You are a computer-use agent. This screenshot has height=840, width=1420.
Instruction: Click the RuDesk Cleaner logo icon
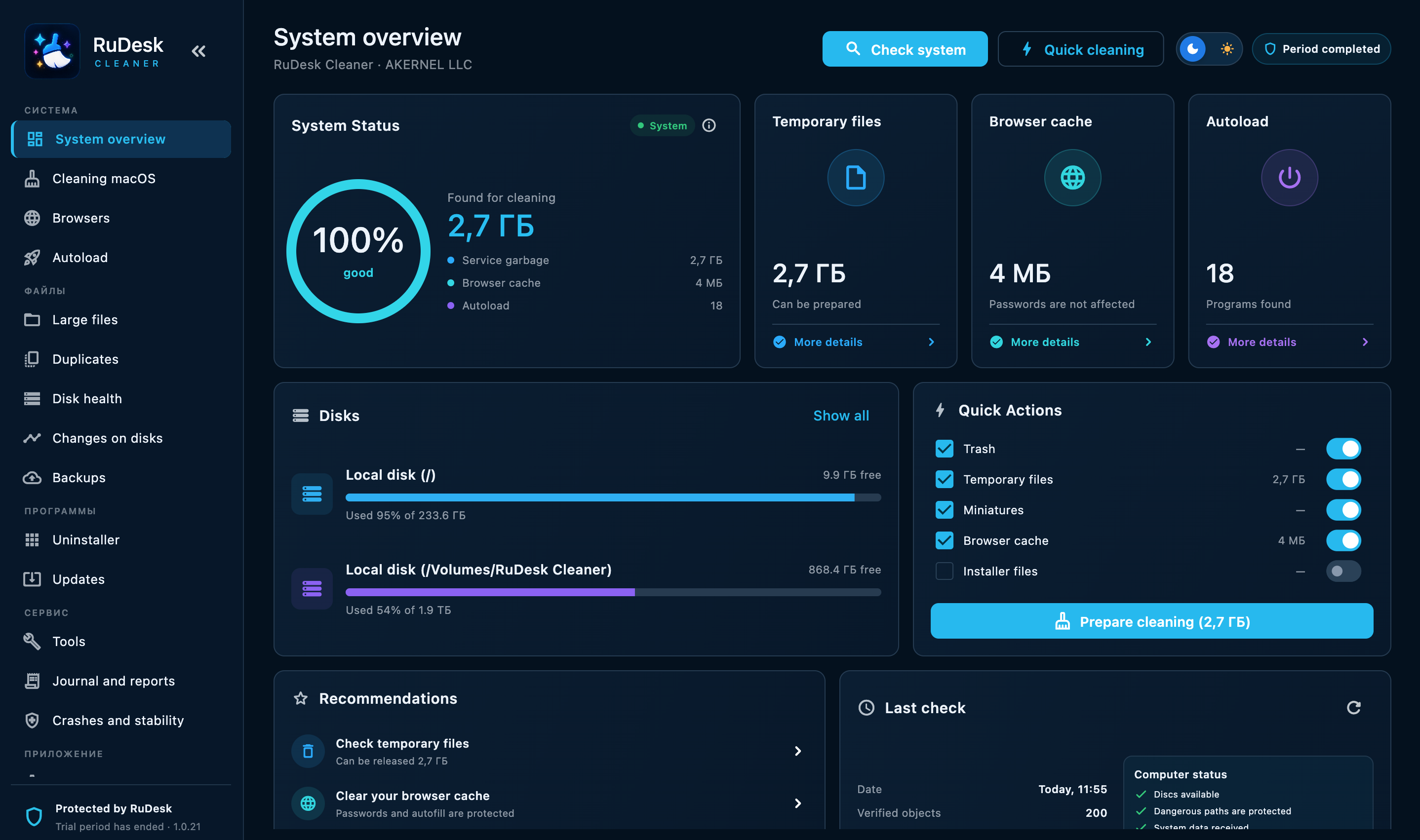[53, 51]
